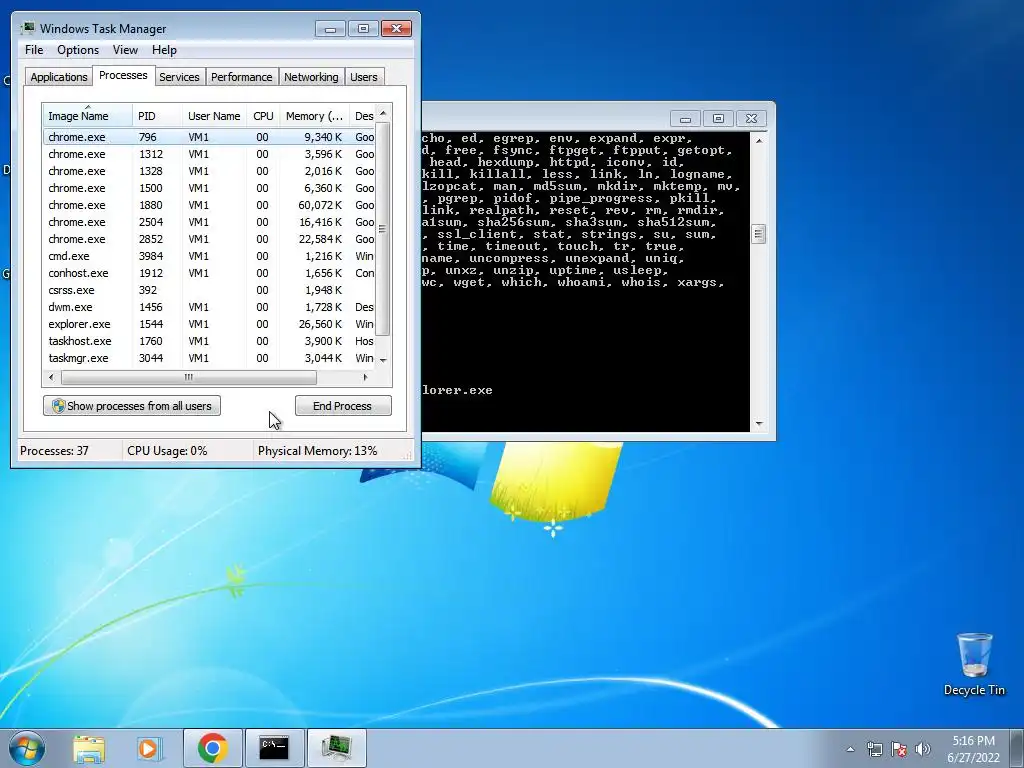Image resolution: width=1024 pixels, height=768 pixels.
Task: Maximize the command prompt window
Action: coord(718,119)
